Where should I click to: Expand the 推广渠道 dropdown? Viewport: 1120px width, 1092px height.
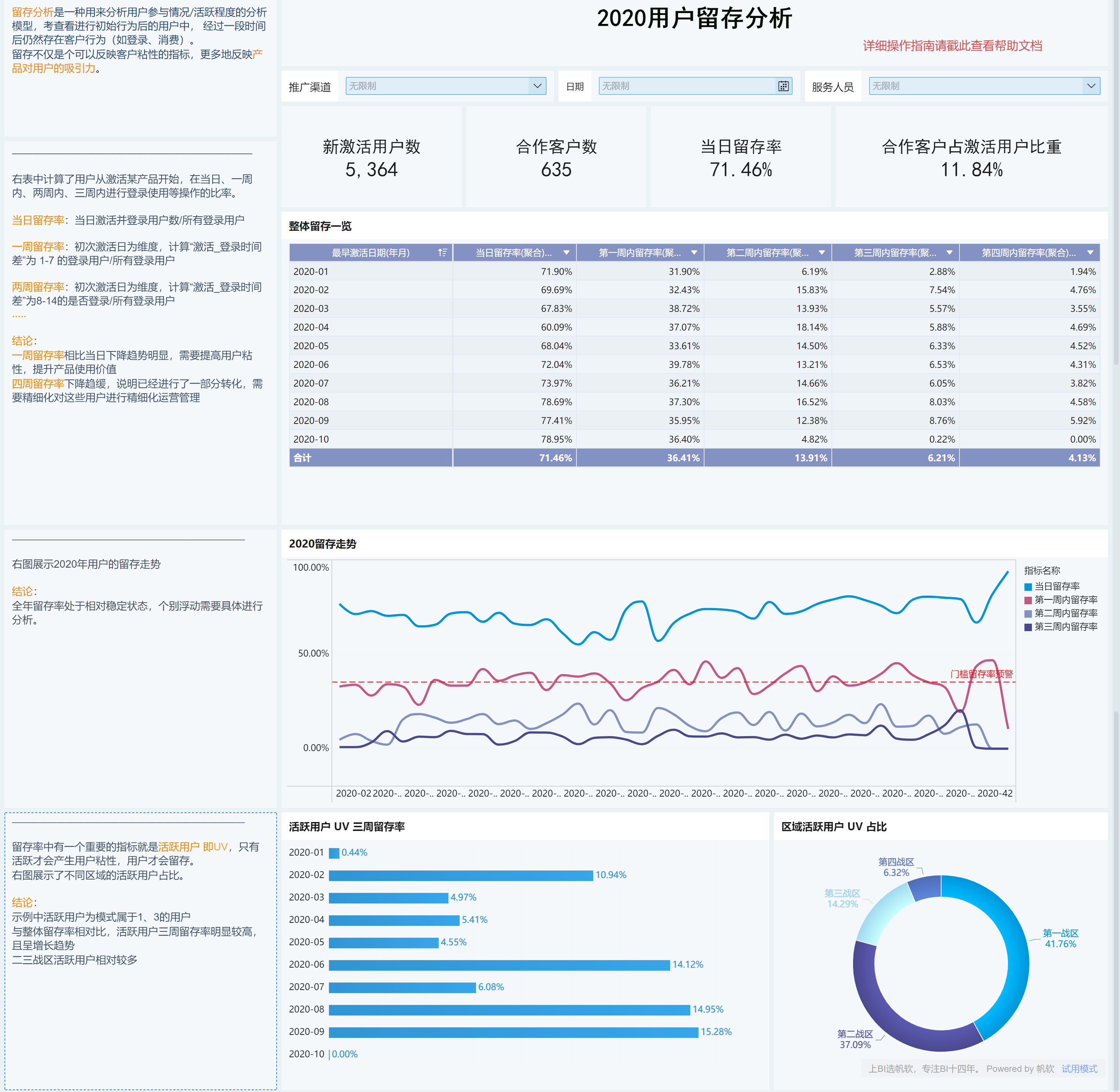coord(537,86)
